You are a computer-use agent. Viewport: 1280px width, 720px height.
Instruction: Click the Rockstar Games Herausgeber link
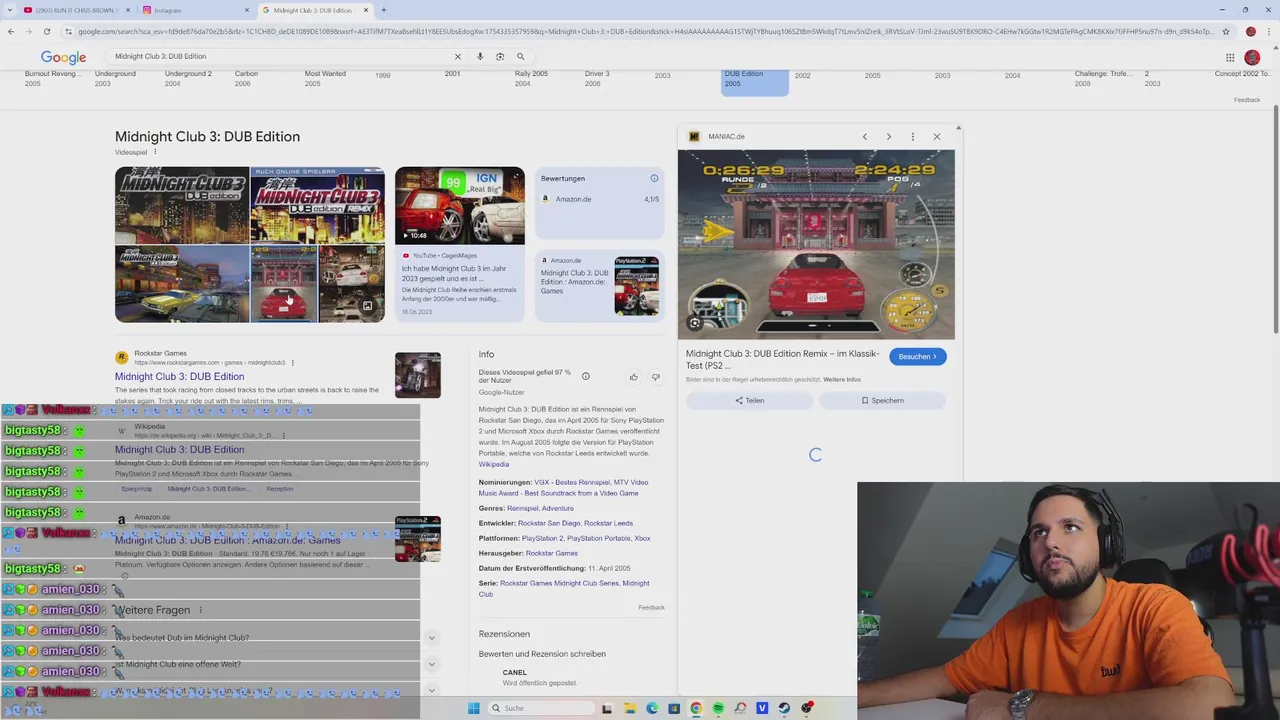552,553
